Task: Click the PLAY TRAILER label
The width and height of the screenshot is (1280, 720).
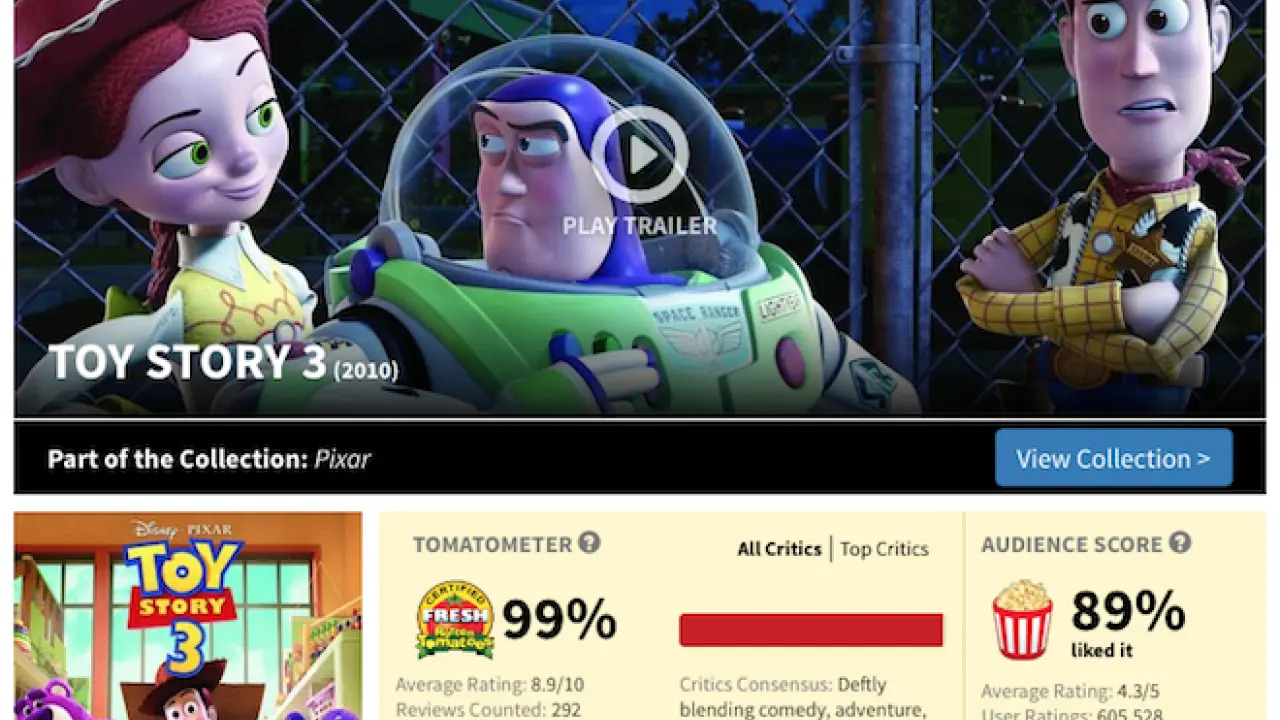Action: coord(640,226)
